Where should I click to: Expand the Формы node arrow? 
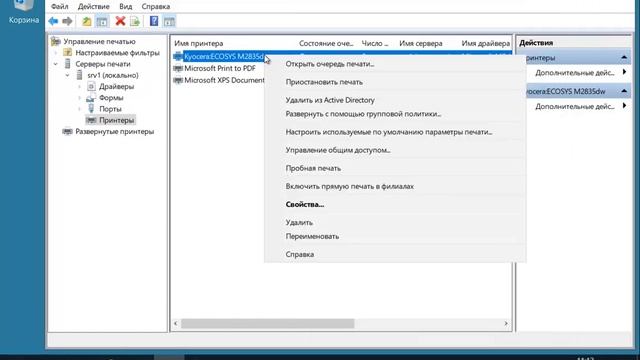pos(80,98)
